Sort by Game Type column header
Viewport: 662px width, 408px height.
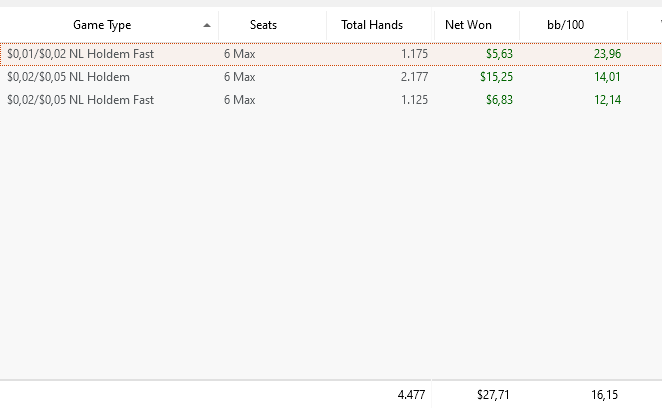pyautogui.click(x=102, y=25)
